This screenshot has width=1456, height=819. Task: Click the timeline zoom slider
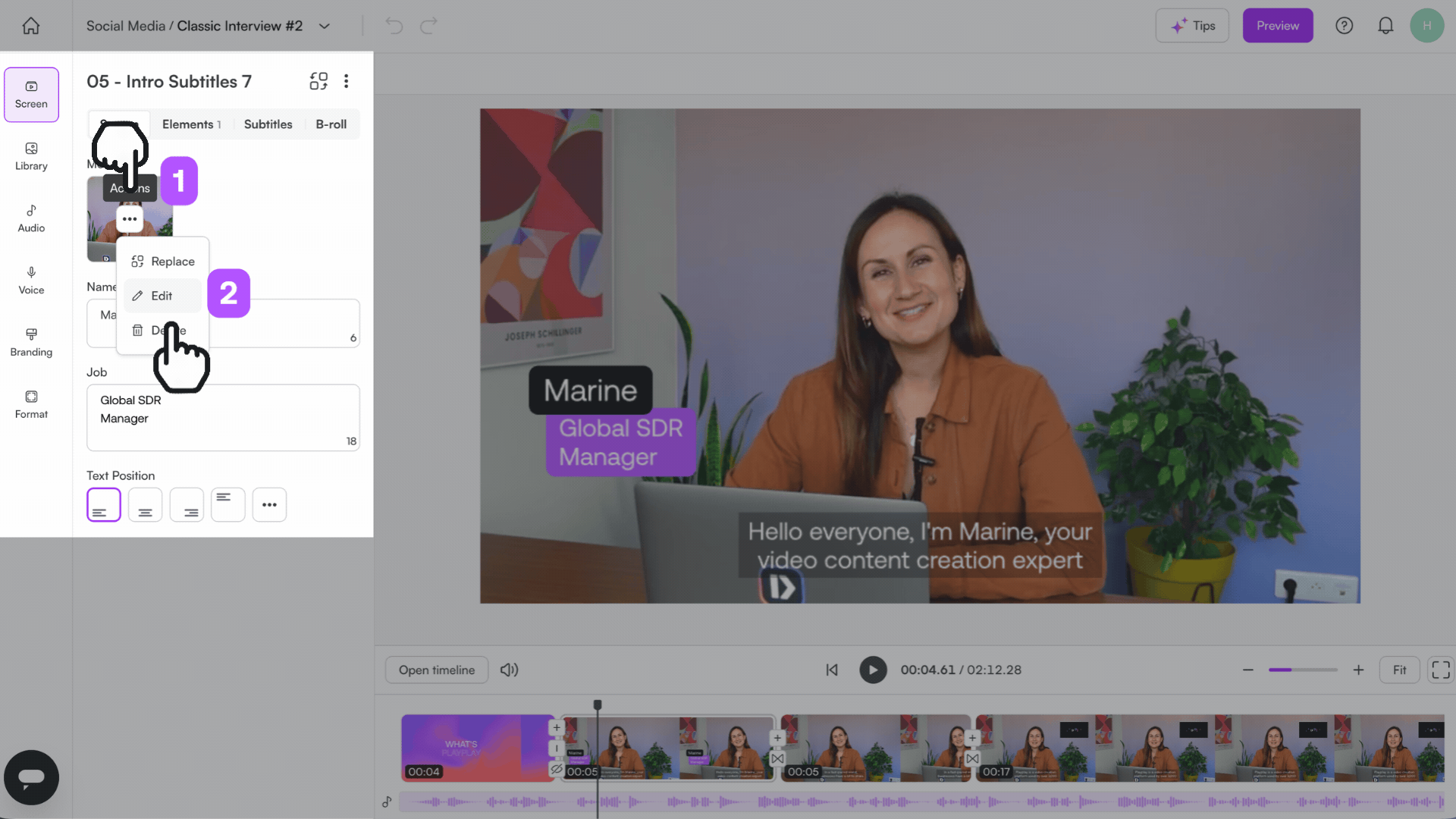pos(1303,670)
